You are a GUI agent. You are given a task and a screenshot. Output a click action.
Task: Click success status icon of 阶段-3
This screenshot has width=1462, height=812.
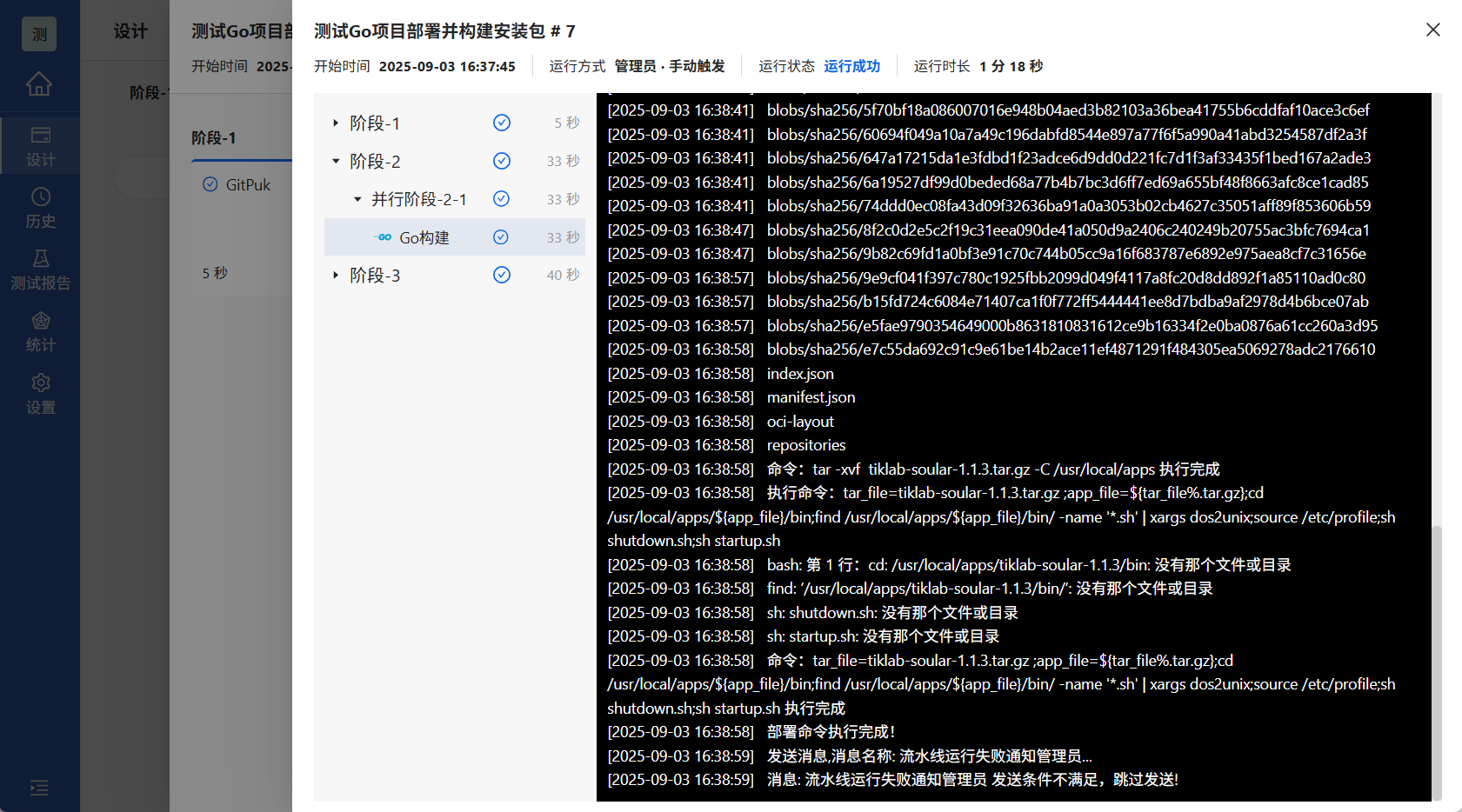(x=502, y=275)
